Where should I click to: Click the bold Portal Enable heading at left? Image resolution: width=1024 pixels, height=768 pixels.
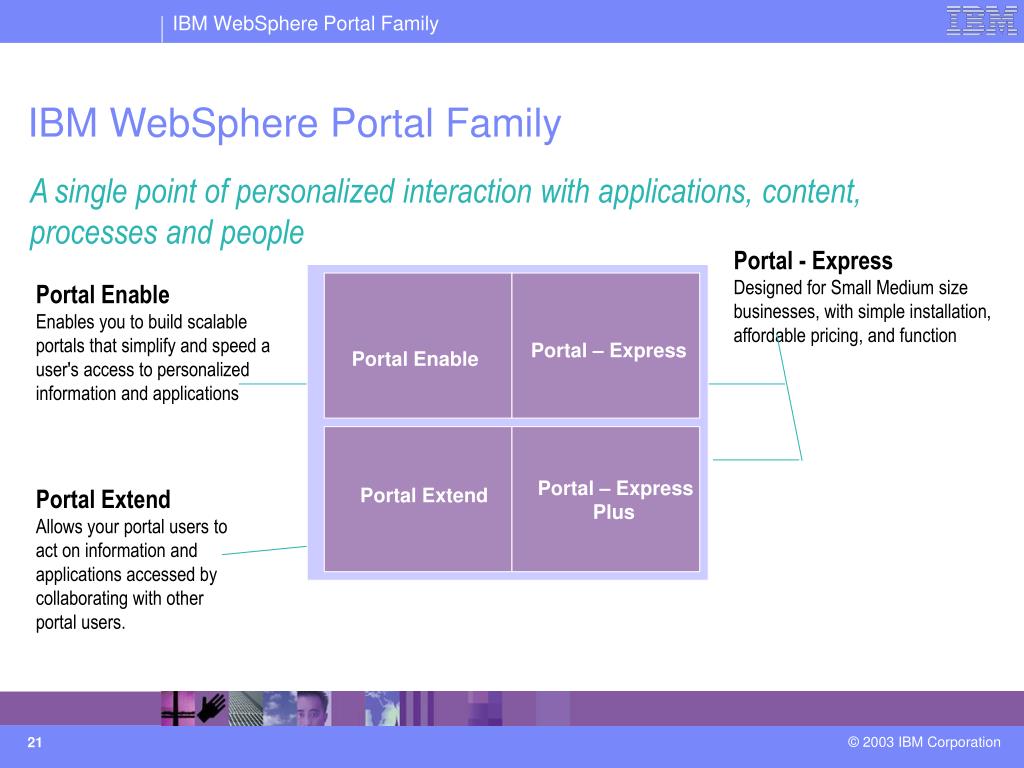coord(103,295)
